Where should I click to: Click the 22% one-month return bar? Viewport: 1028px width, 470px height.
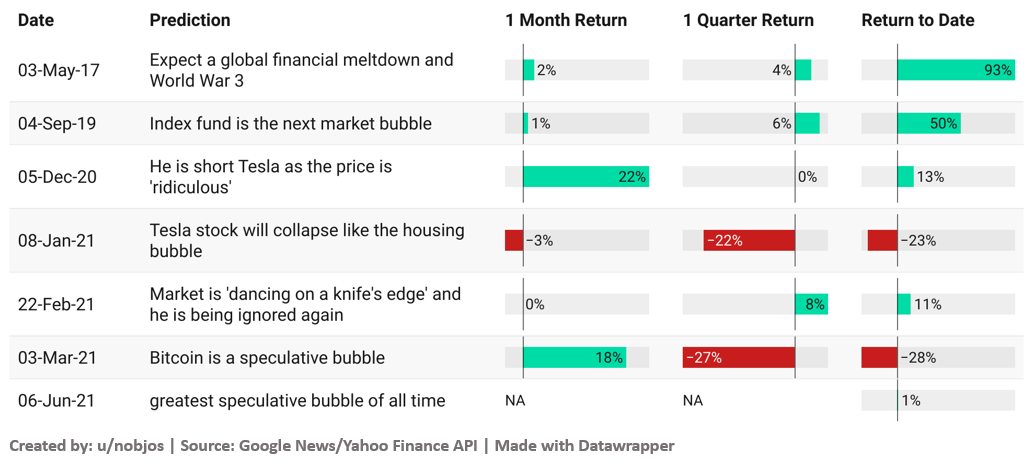tap(586, 176)
